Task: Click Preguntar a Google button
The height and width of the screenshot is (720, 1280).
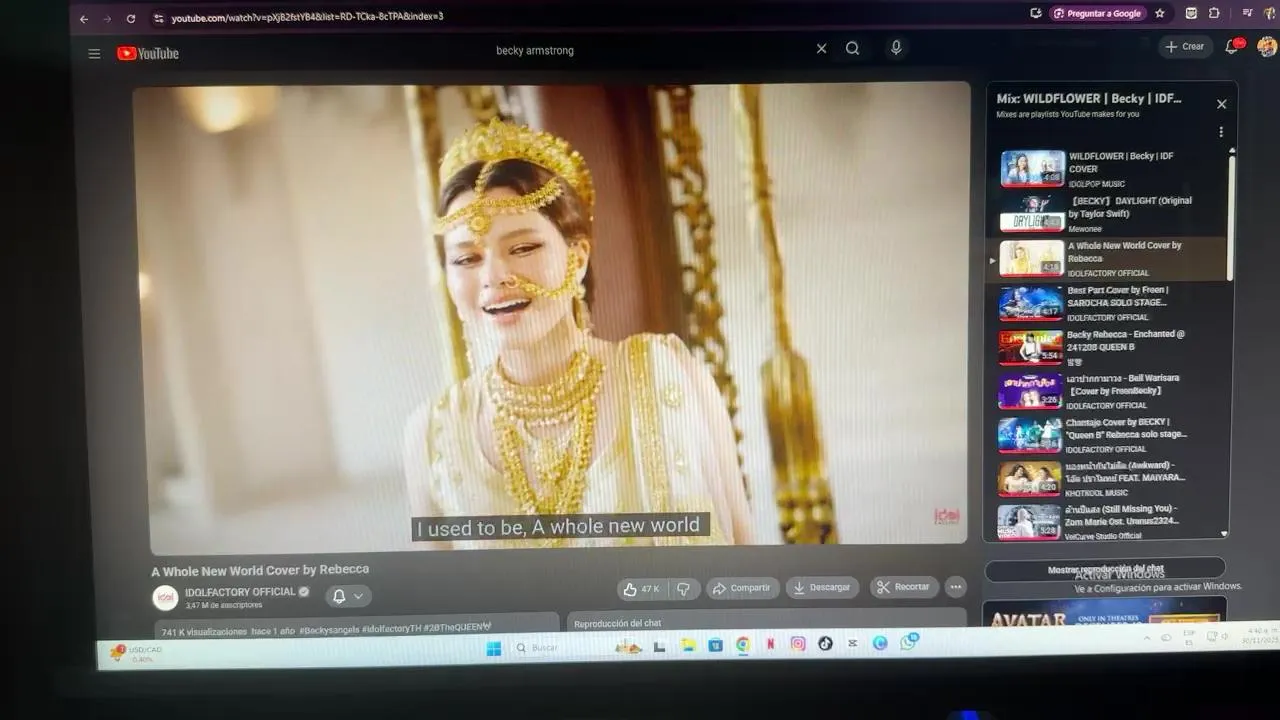Action: [1097, 13]
